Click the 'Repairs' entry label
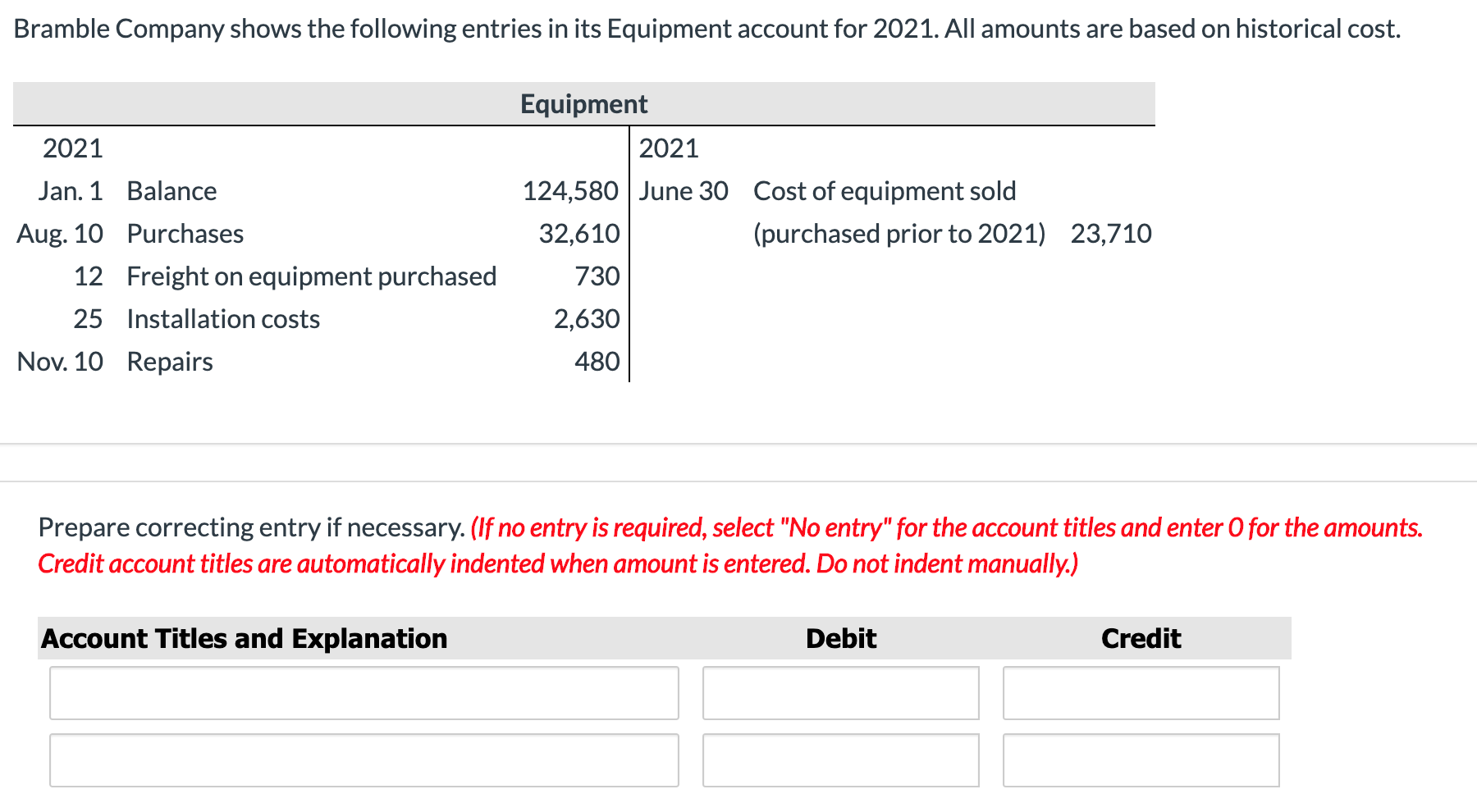Image resolution: width=1477 pixels, height=812 pixels. coord(170,362)
